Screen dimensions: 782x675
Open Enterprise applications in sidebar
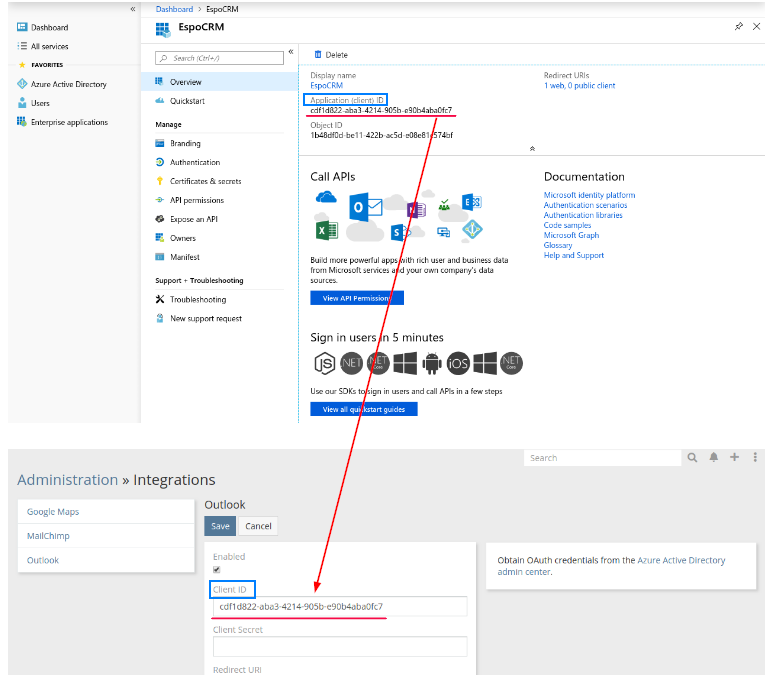(69, 122)
